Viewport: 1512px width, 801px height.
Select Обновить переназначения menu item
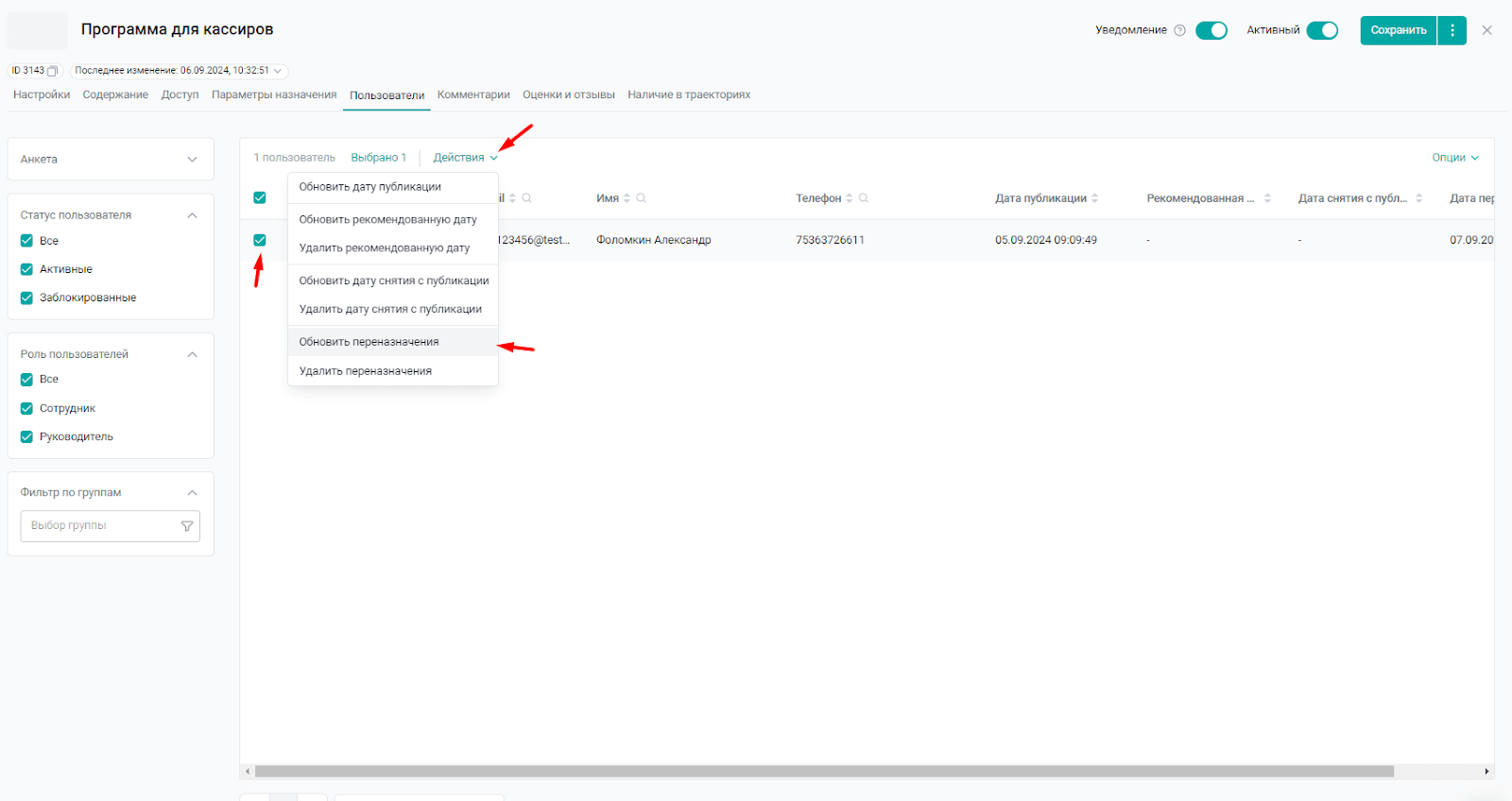click(x=369, y=342)
